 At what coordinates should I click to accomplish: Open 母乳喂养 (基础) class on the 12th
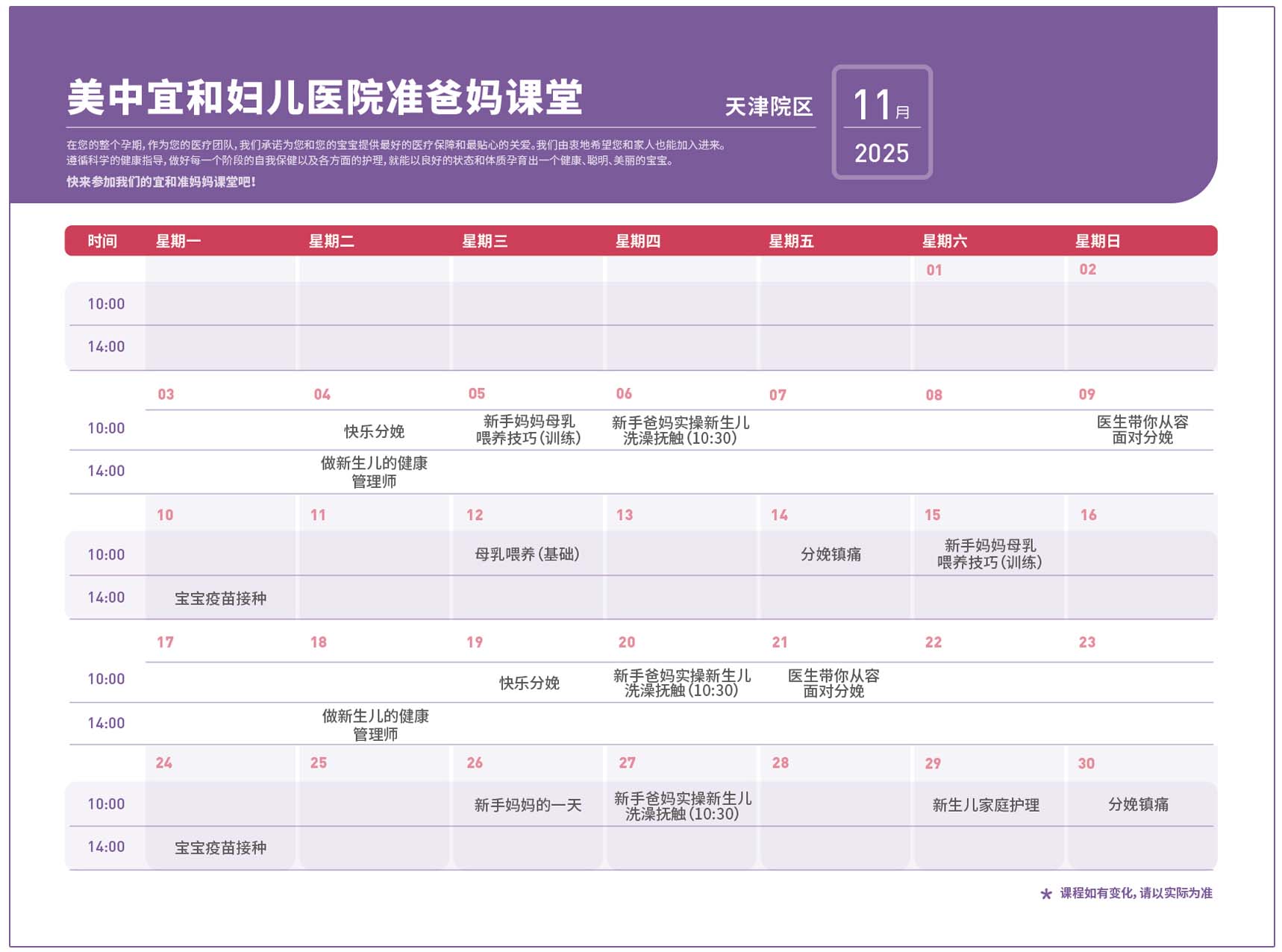coord(527,554)
